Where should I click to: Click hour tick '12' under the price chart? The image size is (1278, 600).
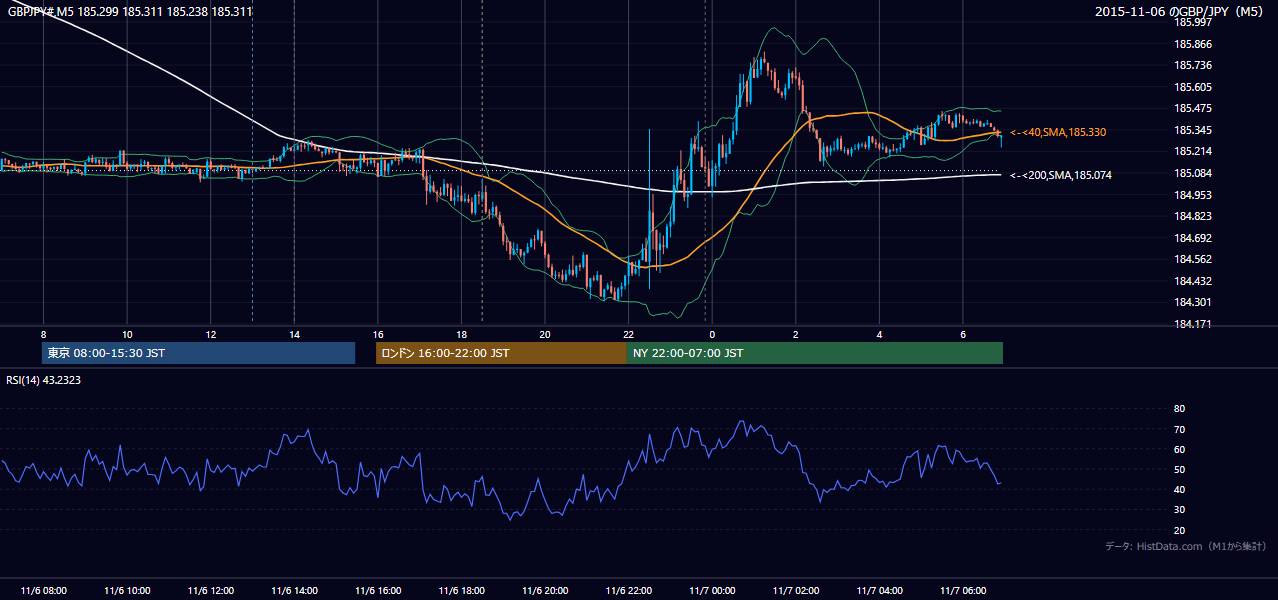pos(210,334)
